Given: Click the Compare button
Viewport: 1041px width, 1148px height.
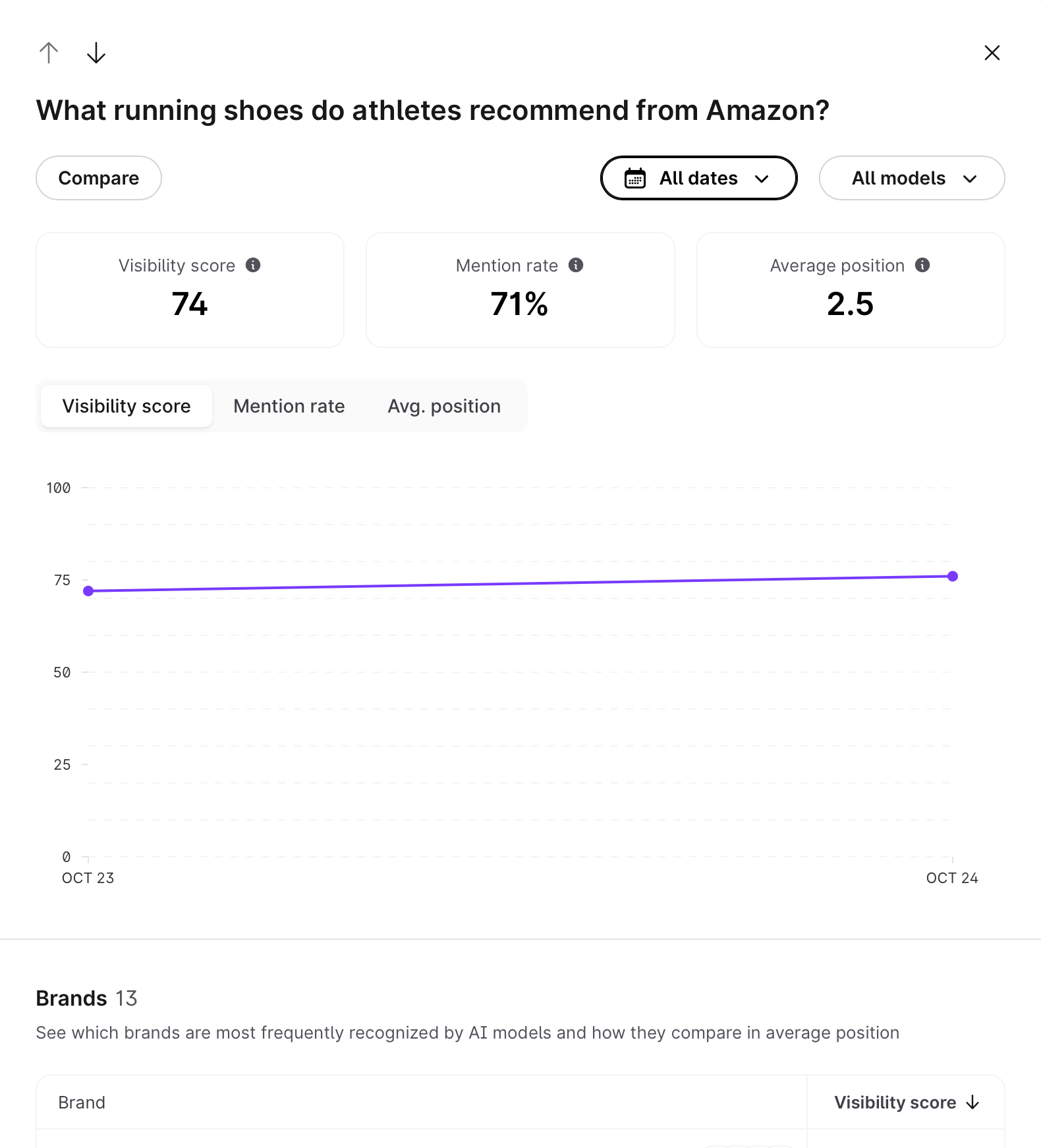Looking at the screenshot, I should pyautogui.click(x=99, y=178).
